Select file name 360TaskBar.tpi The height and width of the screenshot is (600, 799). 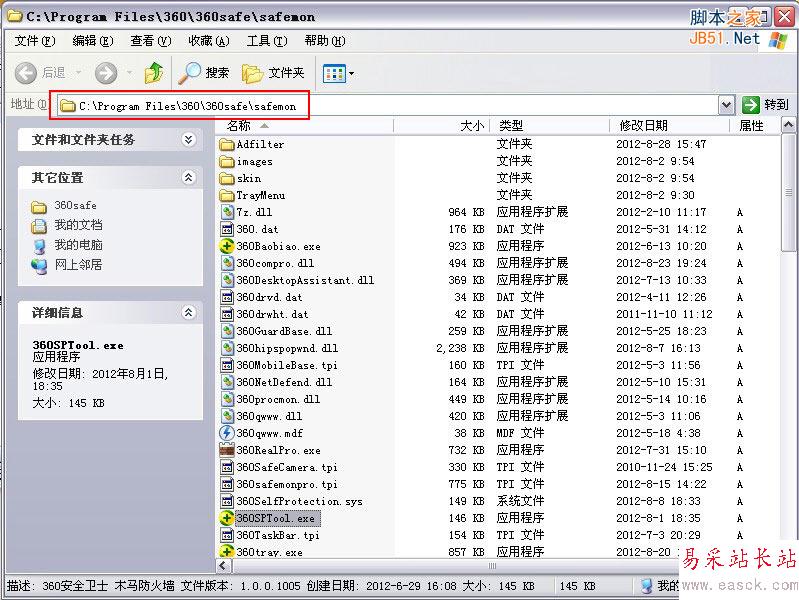click(278, 535)
